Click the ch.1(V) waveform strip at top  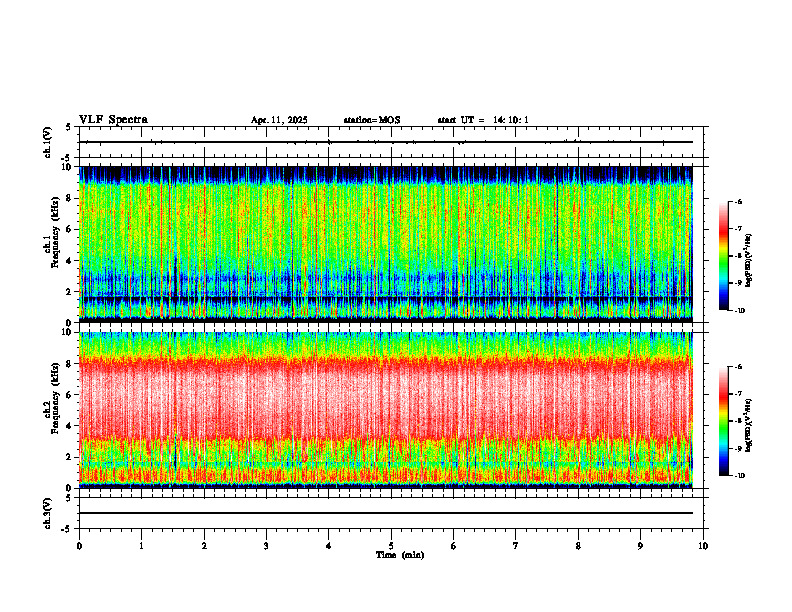tap(391, 142)
